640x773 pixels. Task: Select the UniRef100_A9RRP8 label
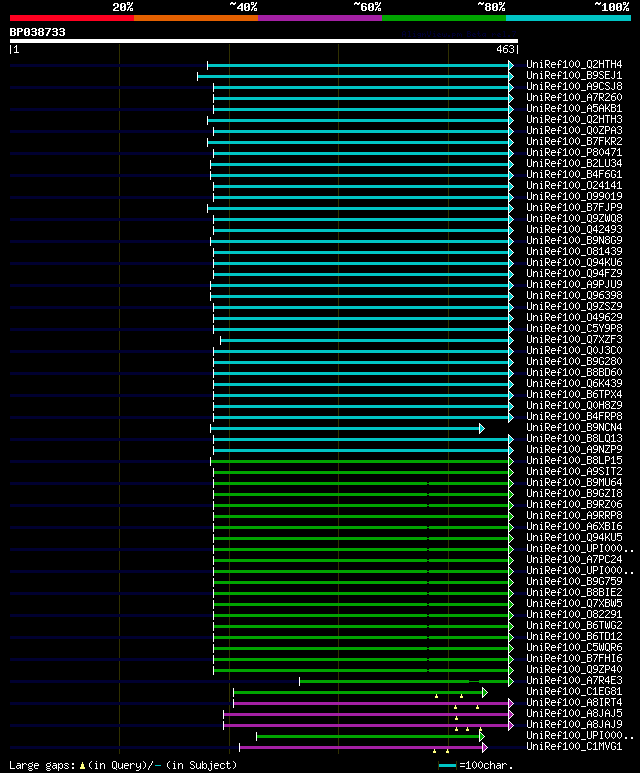click(574, 516)
